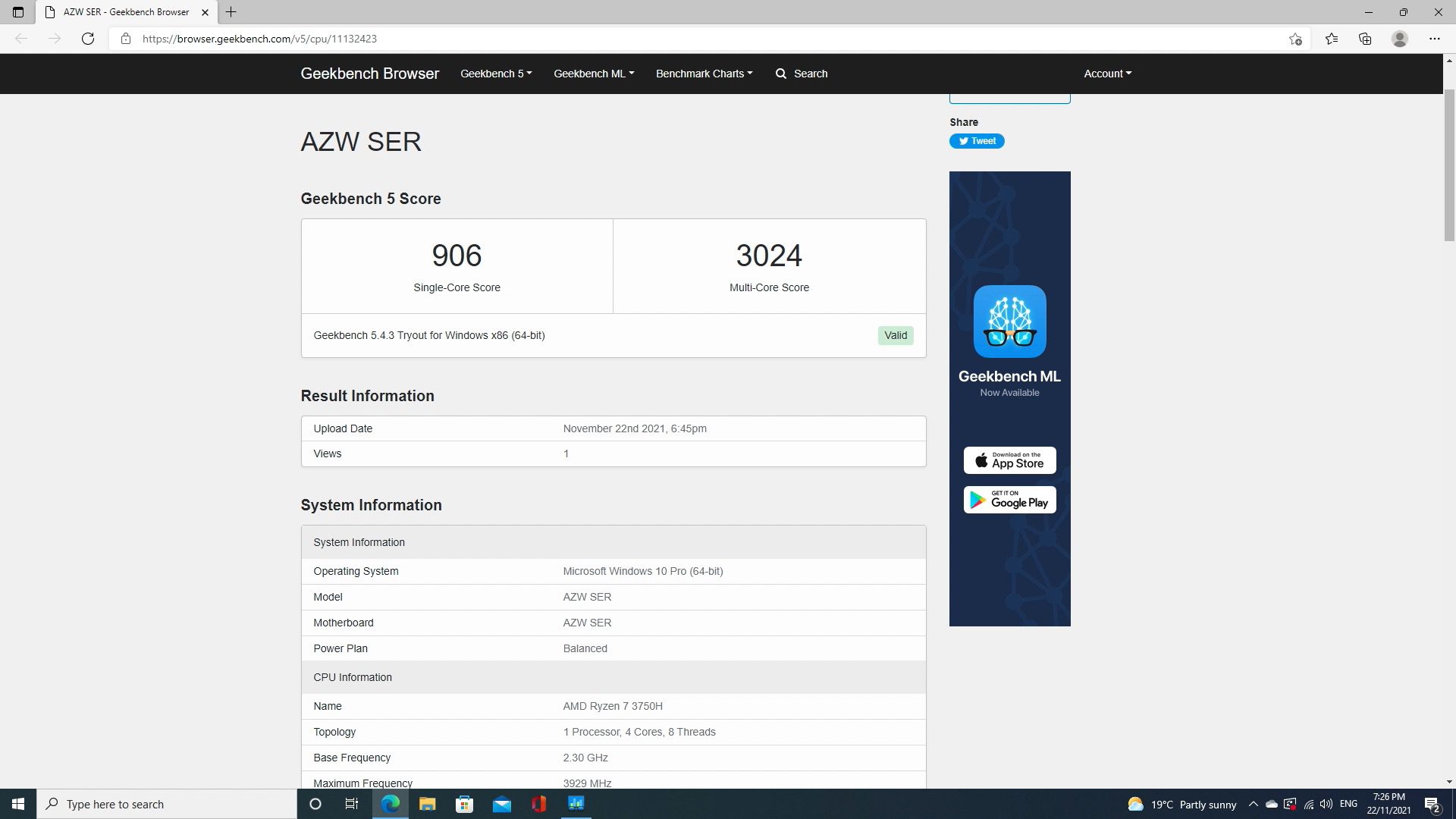Open the Favorites star icon
The height and width of the screenshot is (819, 1456).
[x=1332, y=39]
